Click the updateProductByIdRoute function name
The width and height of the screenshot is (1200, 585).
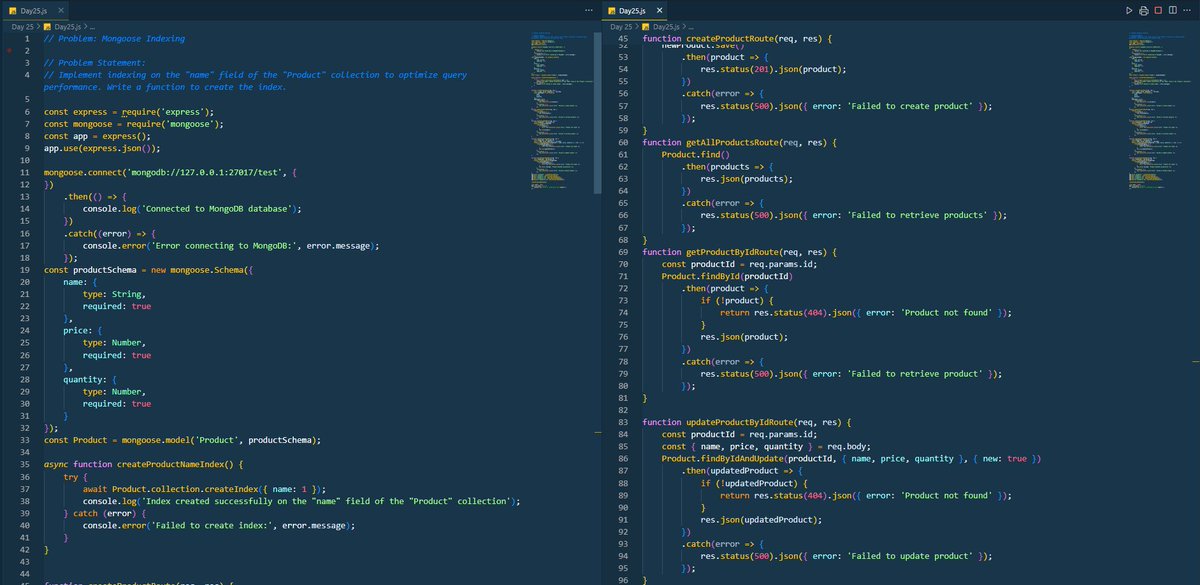743,421
